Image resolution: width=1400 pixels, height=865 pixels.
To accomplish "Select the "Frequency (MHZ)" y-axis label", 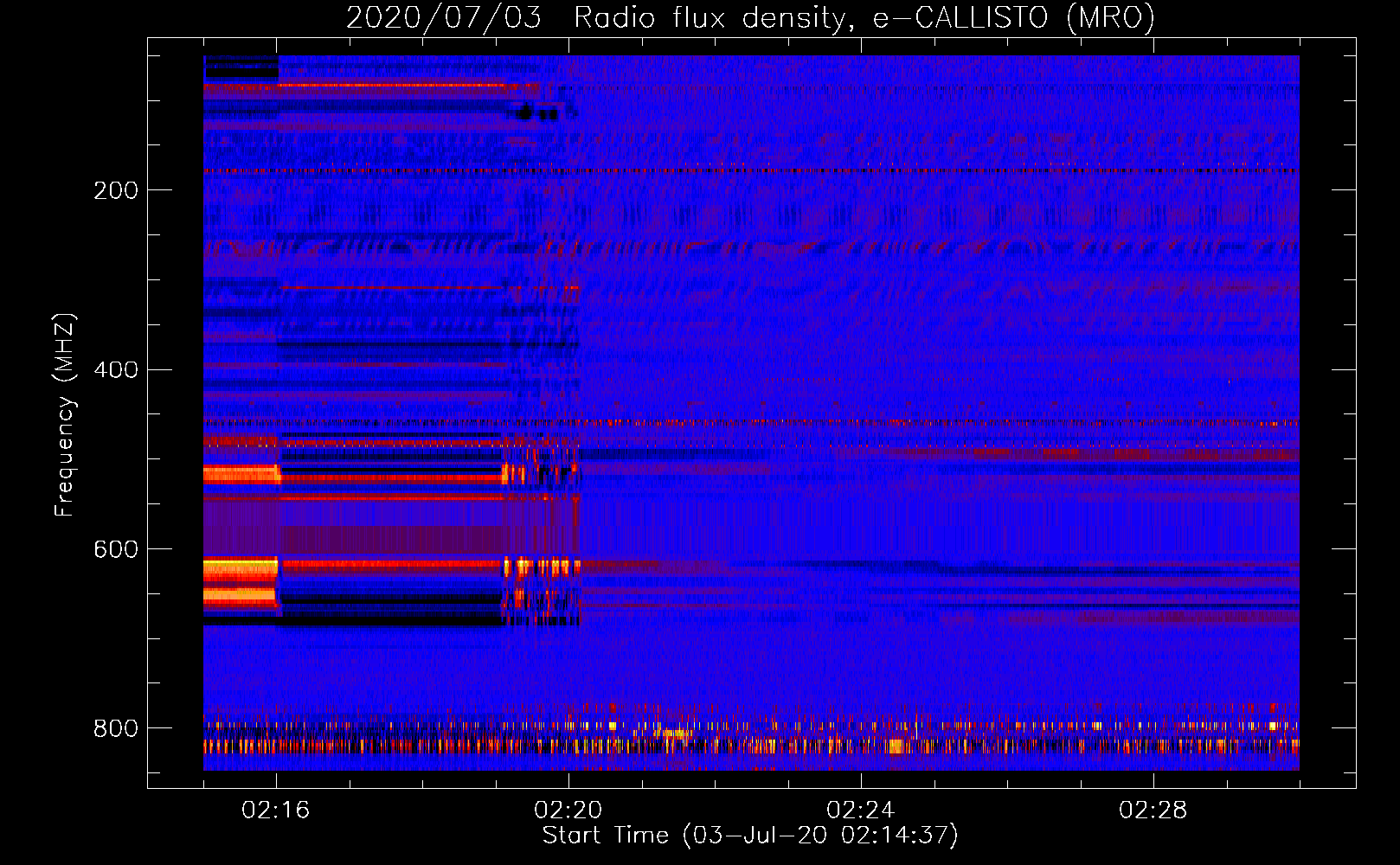I will point(65,414).
